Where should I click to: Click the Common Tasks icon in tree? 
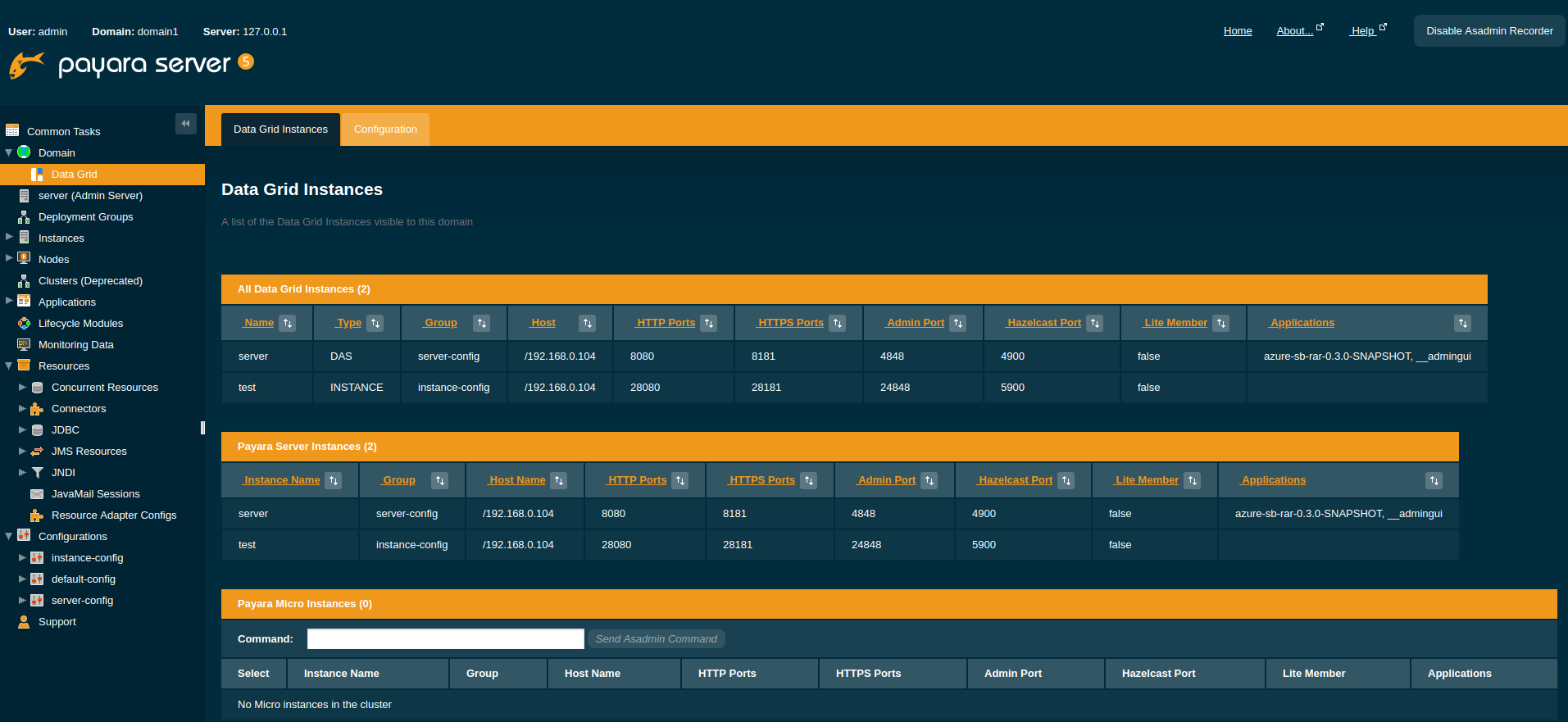pos(12,130)
